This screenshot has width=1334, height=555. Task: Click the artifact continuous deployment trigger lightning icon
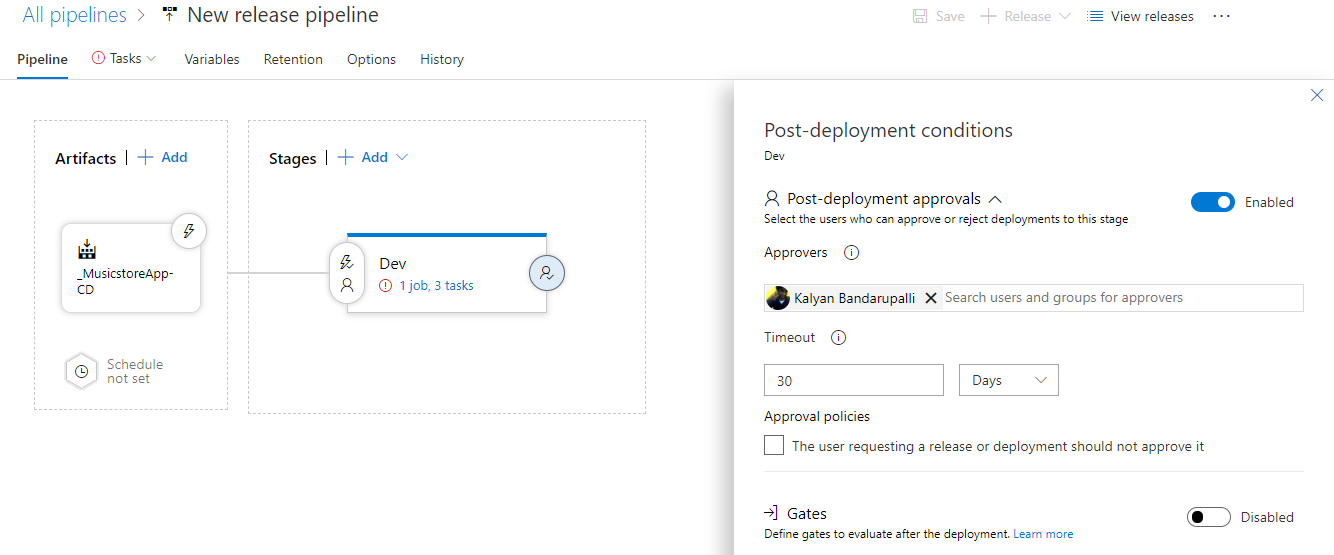[189, 231]
